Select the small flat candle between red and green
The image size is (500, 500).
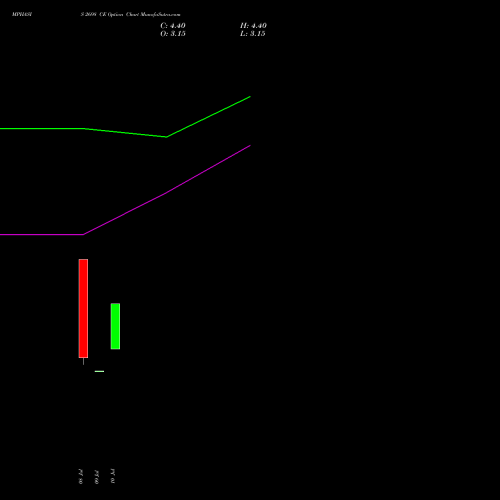(99, 371)
